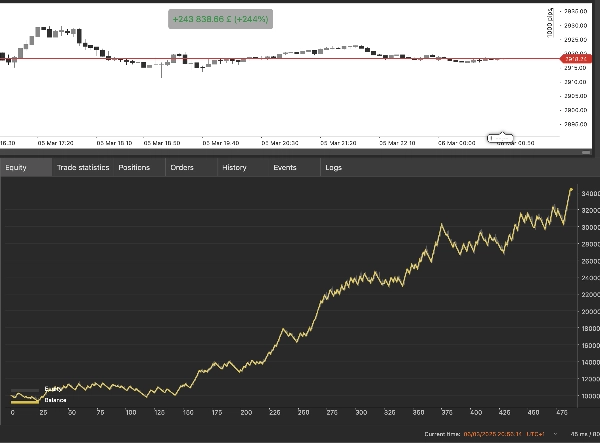Toggle the Equity series in chart legend
Image resolution: width=600 pixels, height=443 pixels.
pos(40,388)
